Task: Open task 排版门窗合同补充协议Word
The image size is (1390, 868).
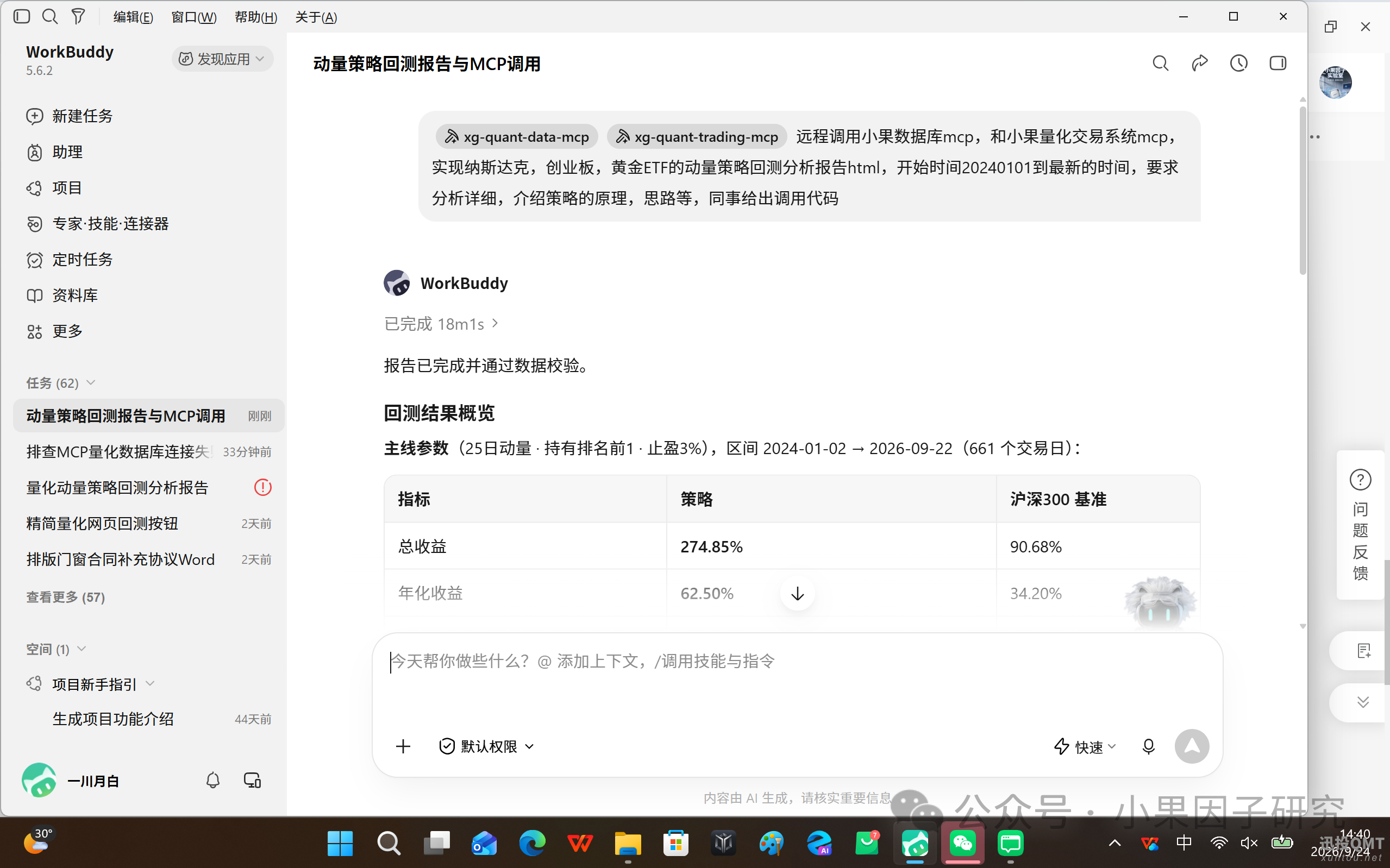Action: pyautogui.click(x=149, y=559)
